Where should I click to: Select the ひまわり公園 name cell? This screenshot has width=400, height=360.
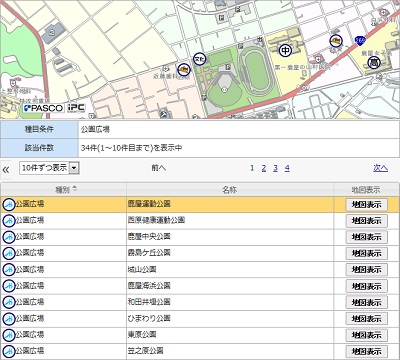(230, 319)
